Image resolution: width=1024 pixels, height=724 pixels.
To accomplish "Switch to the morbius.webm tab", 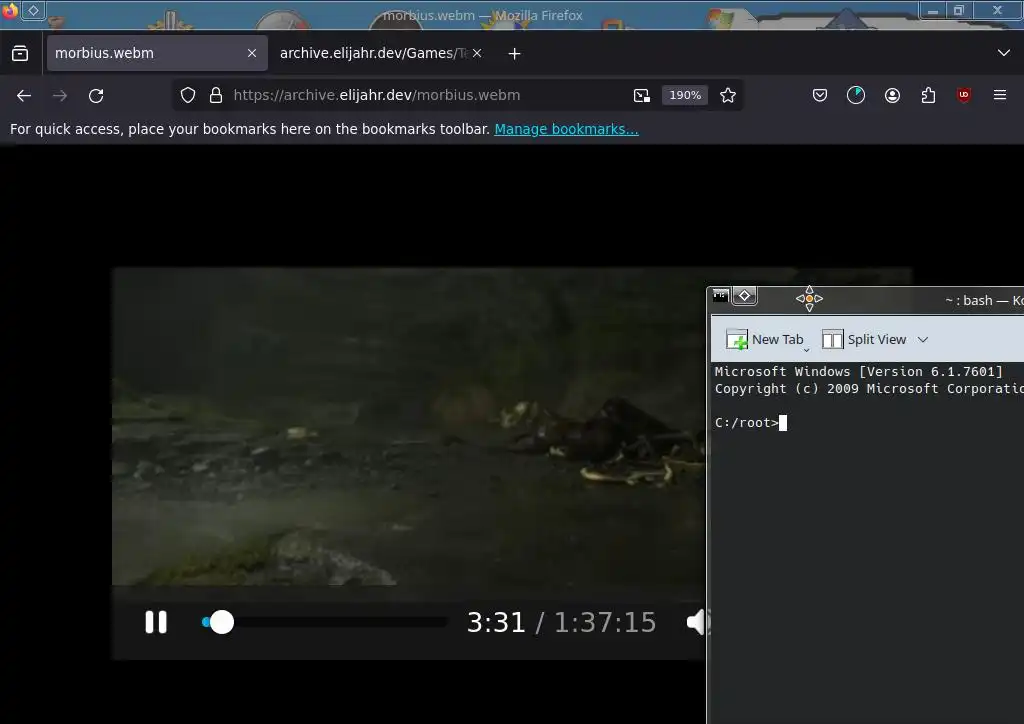I will coord(157,53).
